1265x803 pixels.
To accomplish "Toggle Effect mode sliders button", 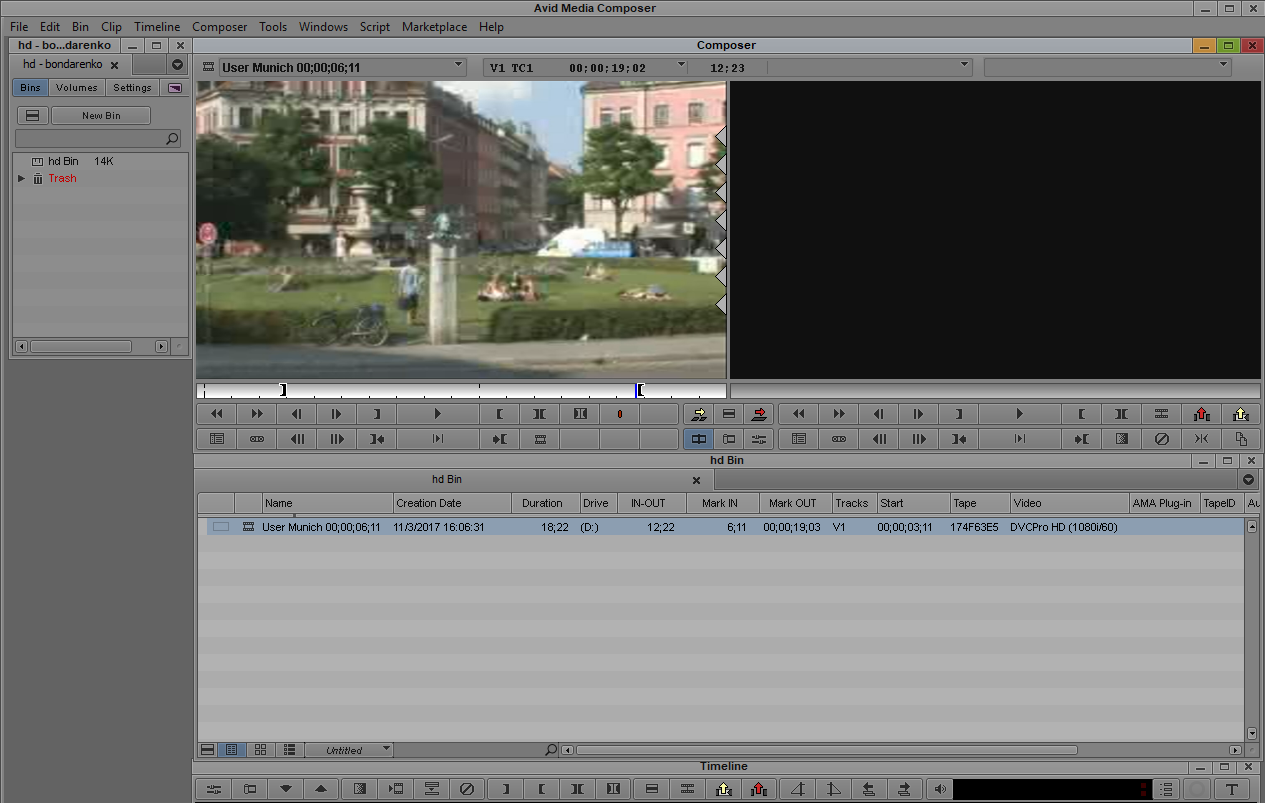I will (759, 439).
